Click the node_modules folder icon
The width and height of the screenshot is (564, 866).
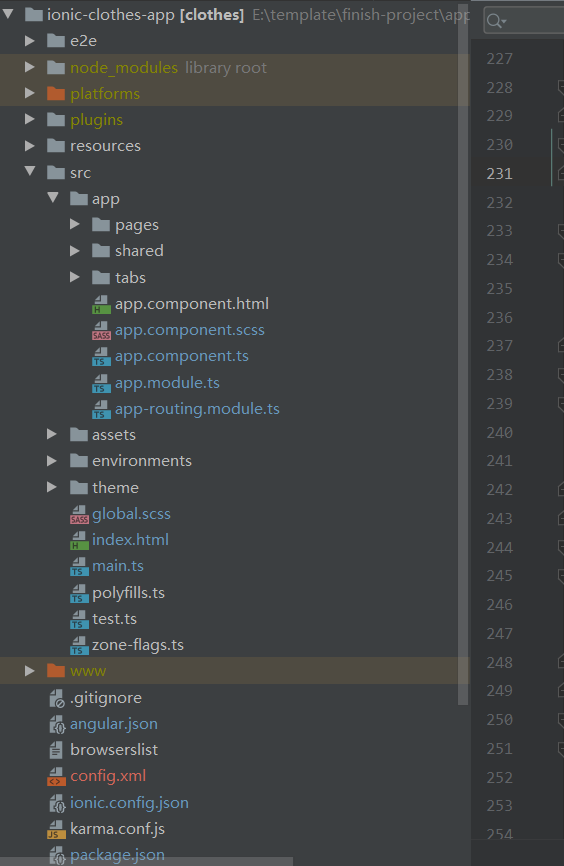pos(56,67)
